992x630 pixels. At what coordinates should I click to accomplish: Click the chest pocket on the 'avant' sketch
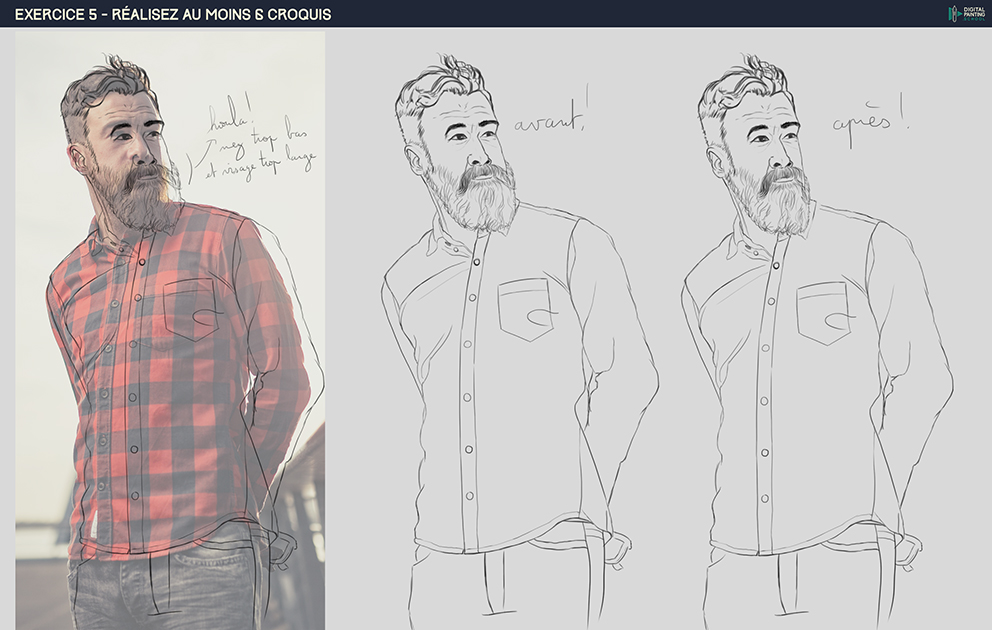pyautogui.click(x=527, y=308)
